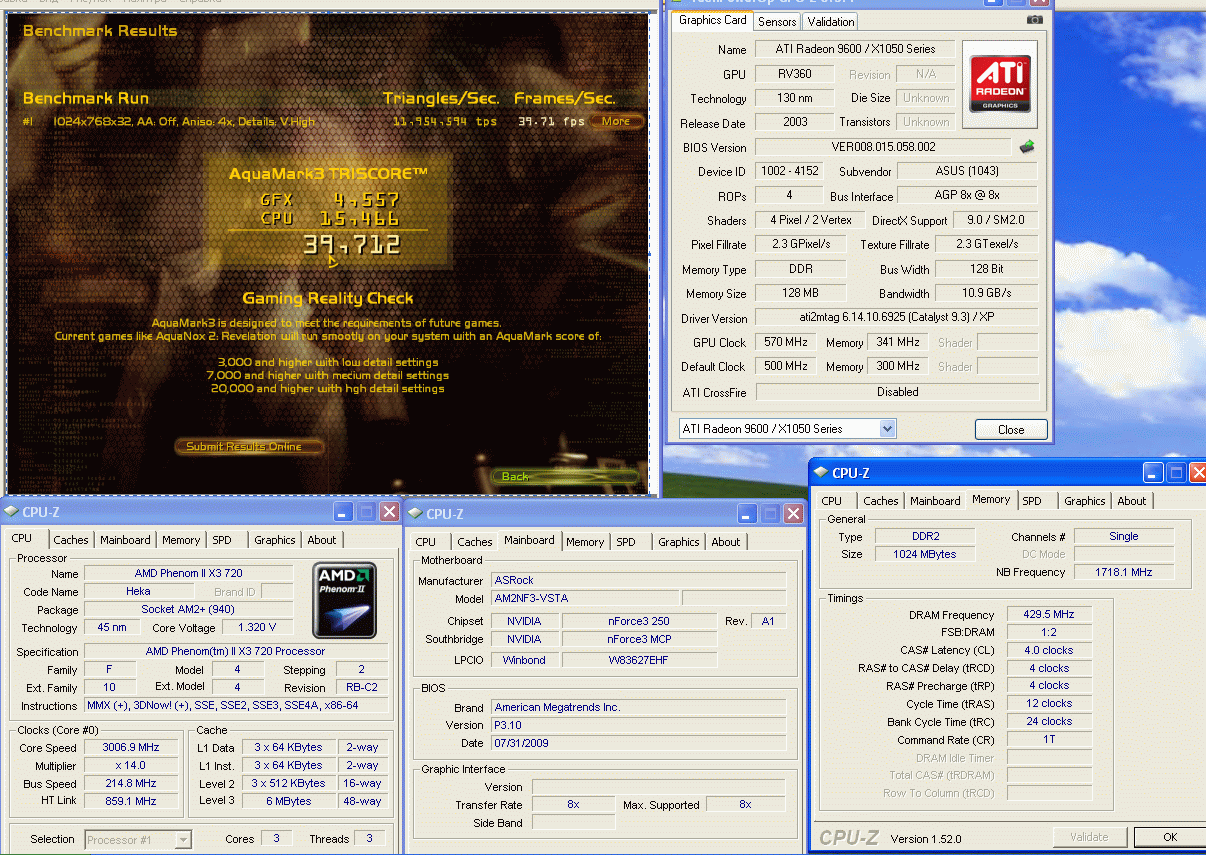Open the SPD tab in the CPU-Z Timings window
The width and height of the screenshot is (1206, 855).
[x=1032, y=501]
